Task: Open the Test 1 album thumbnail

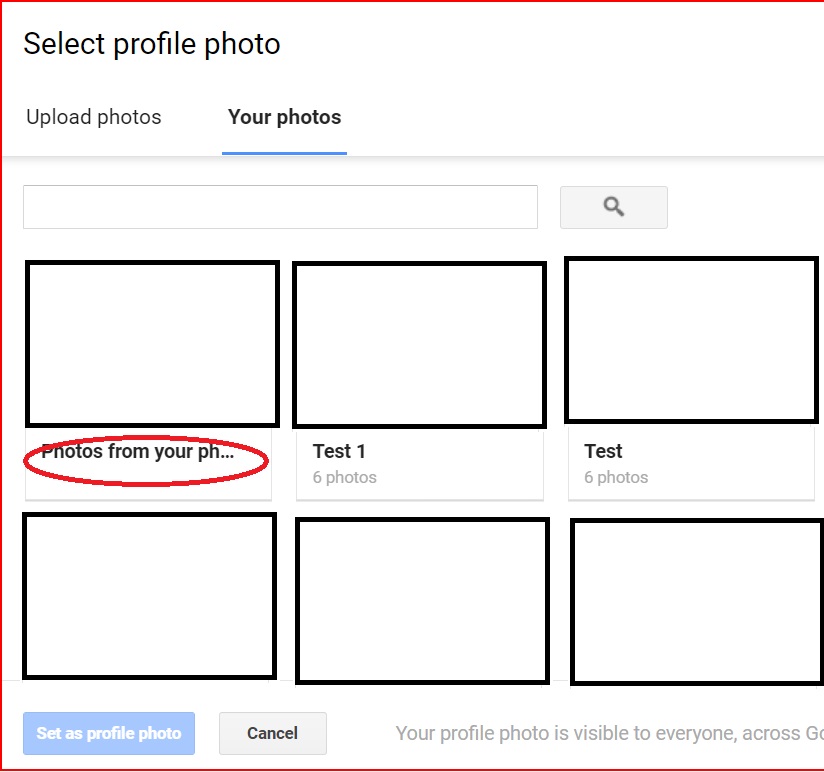Action: [420, 345]
